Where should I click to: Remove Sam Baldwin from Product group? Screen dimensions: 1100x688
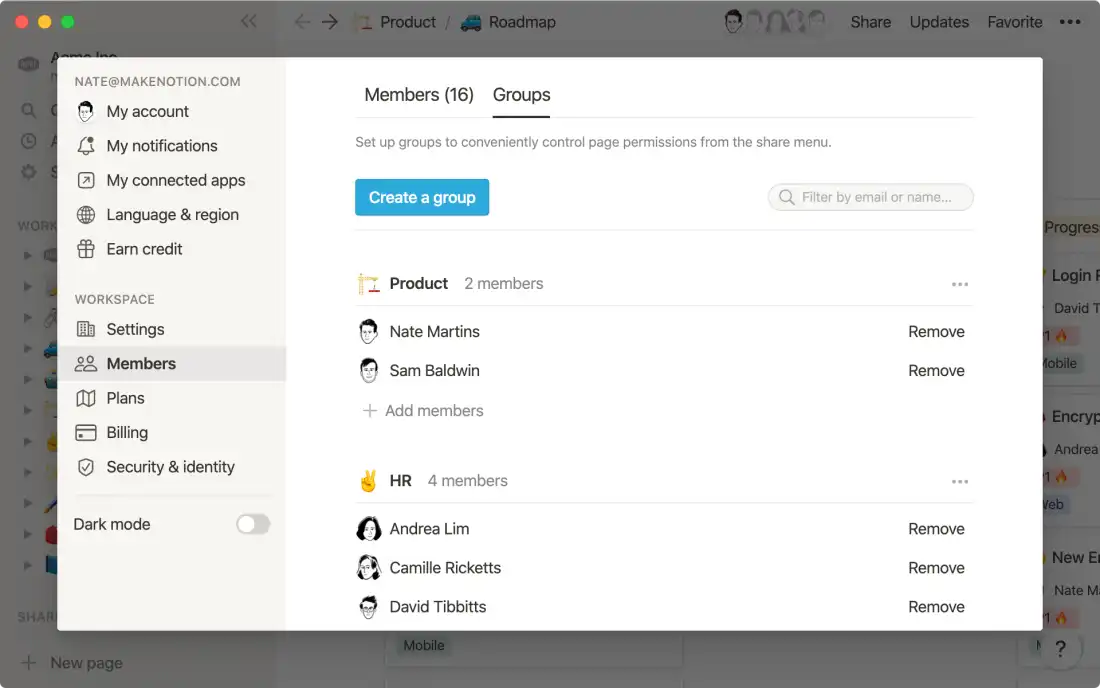(x=936, y=370)
